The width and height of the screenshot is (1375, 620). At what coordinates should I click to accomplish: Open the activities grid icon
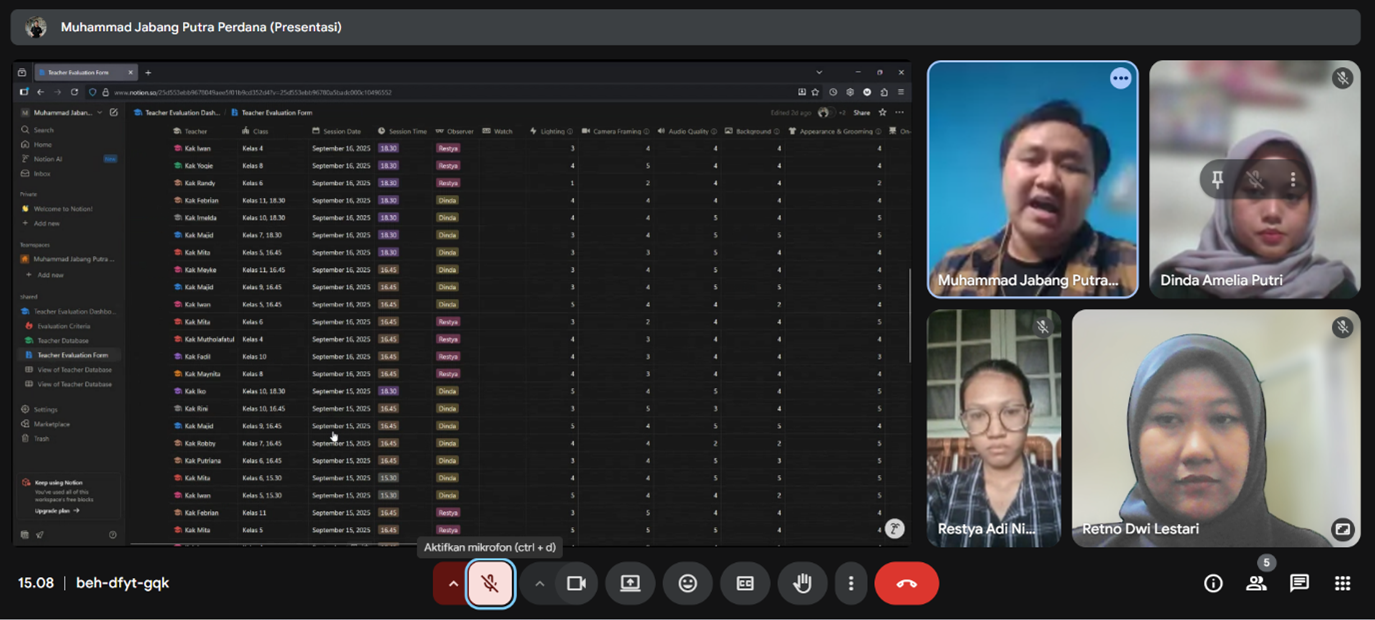(1342, 584)
